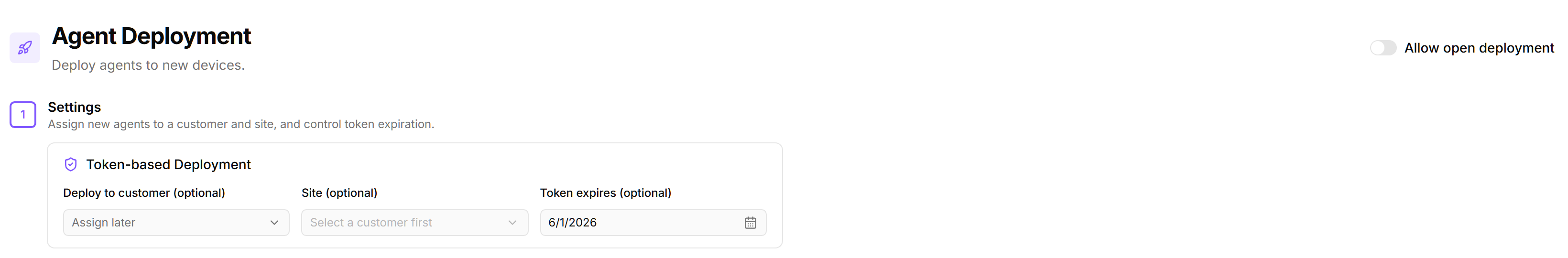Screen dimensions: 1568x258
Task: Click the token expiry date 6/1/2026 field
Action: point(653,223)
